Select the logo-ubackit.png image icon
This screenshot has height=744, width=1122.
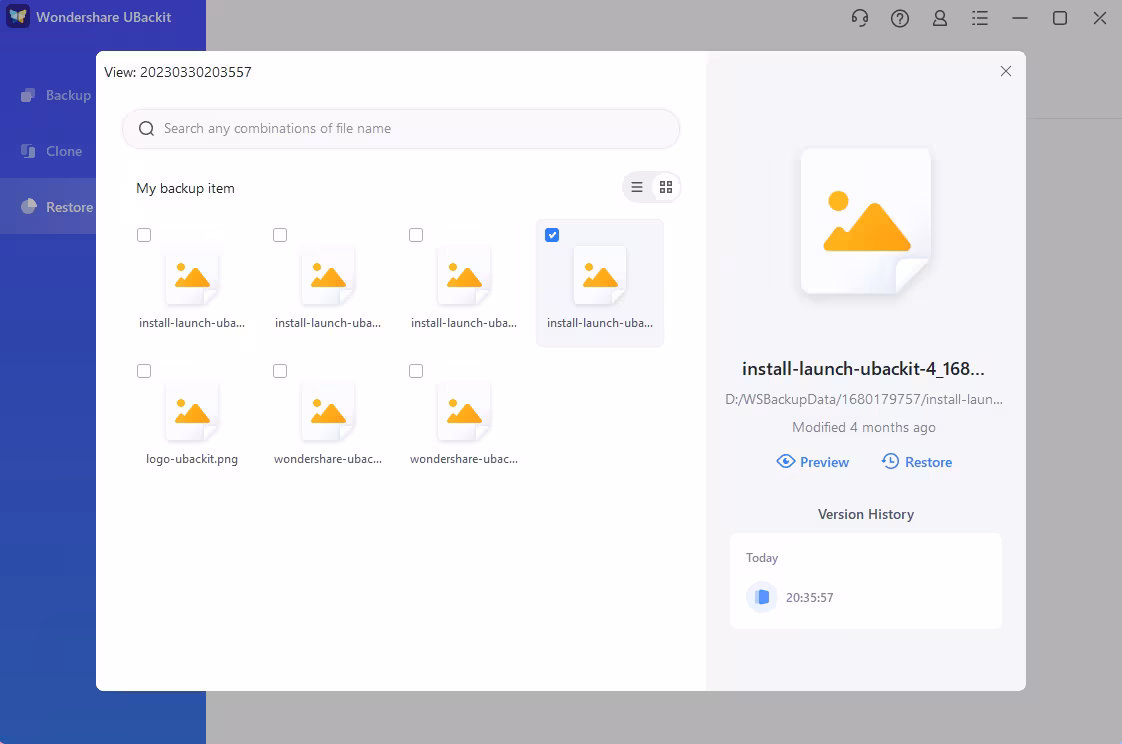tap(192, 412)
